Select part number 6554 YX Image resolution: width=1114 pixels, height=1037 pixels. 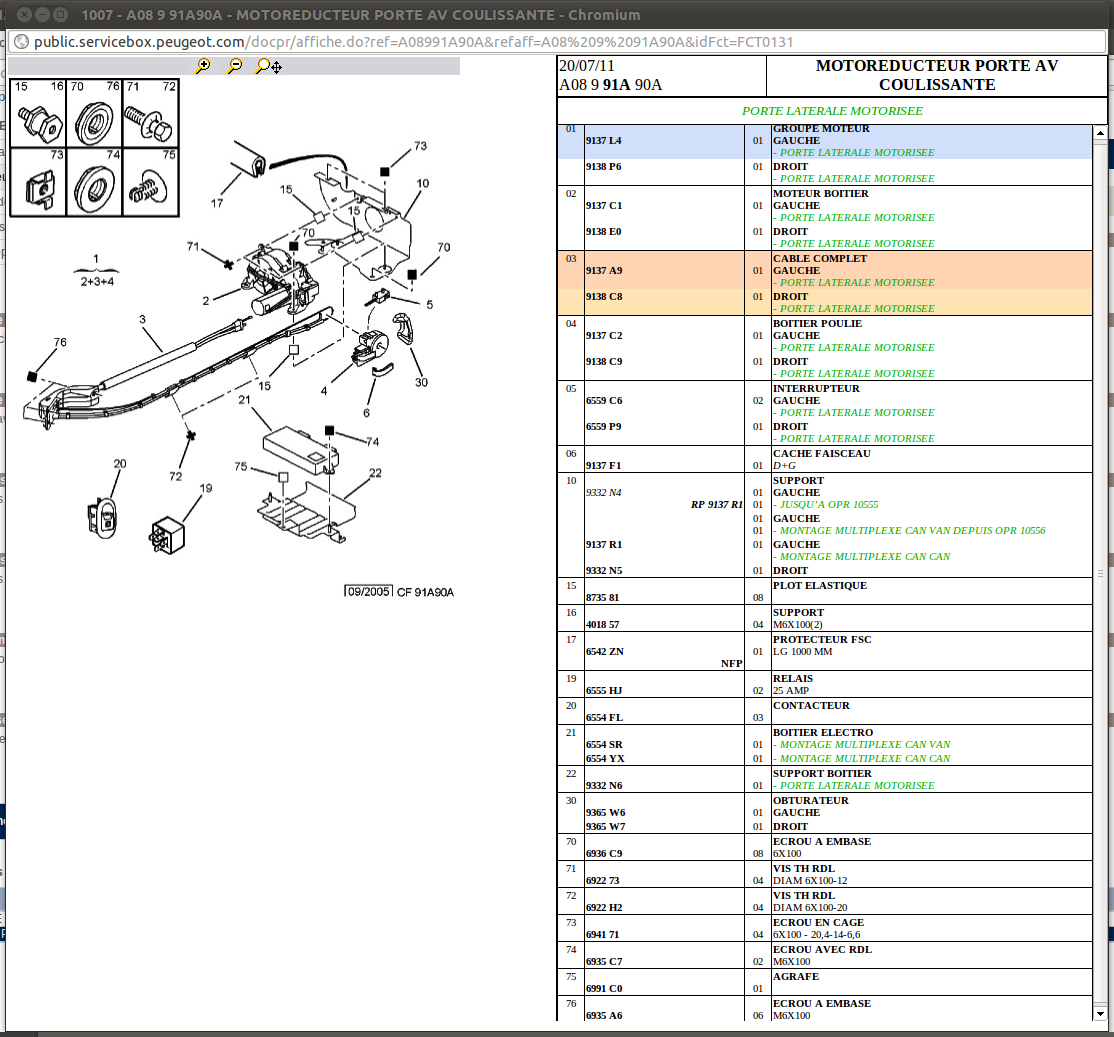point(605,759)
